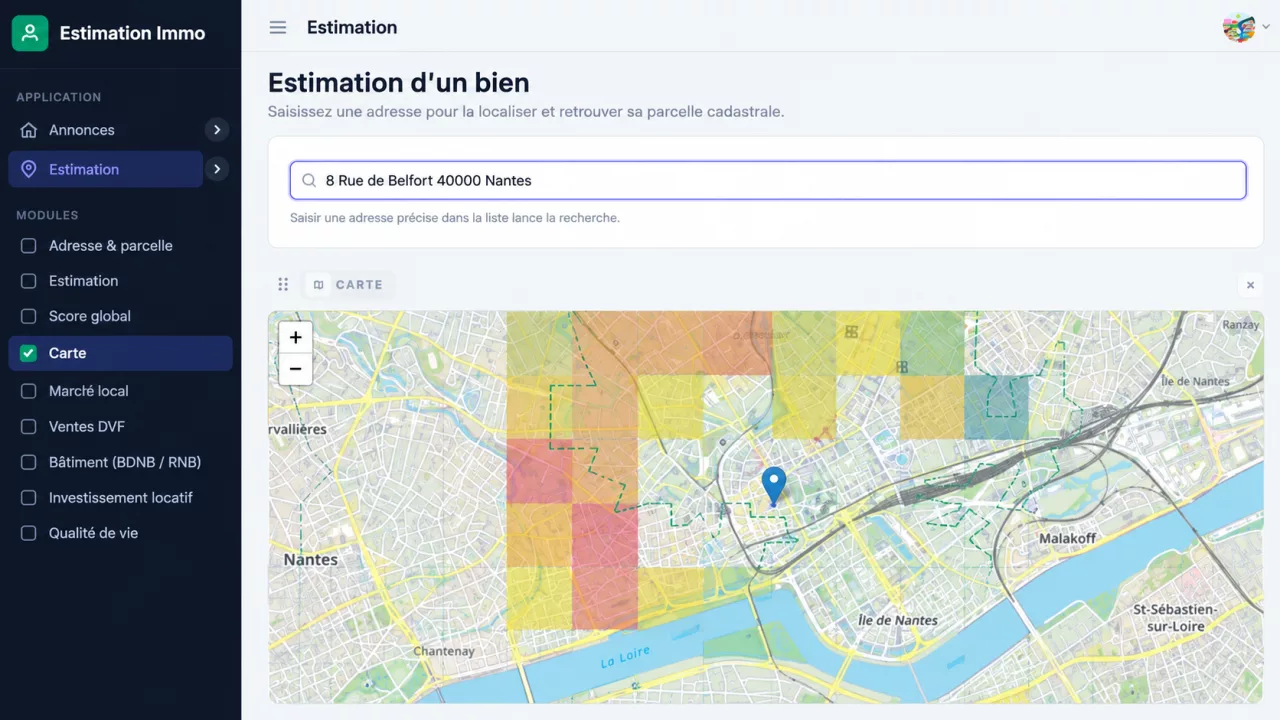Click the address search input field

point(768,181)
